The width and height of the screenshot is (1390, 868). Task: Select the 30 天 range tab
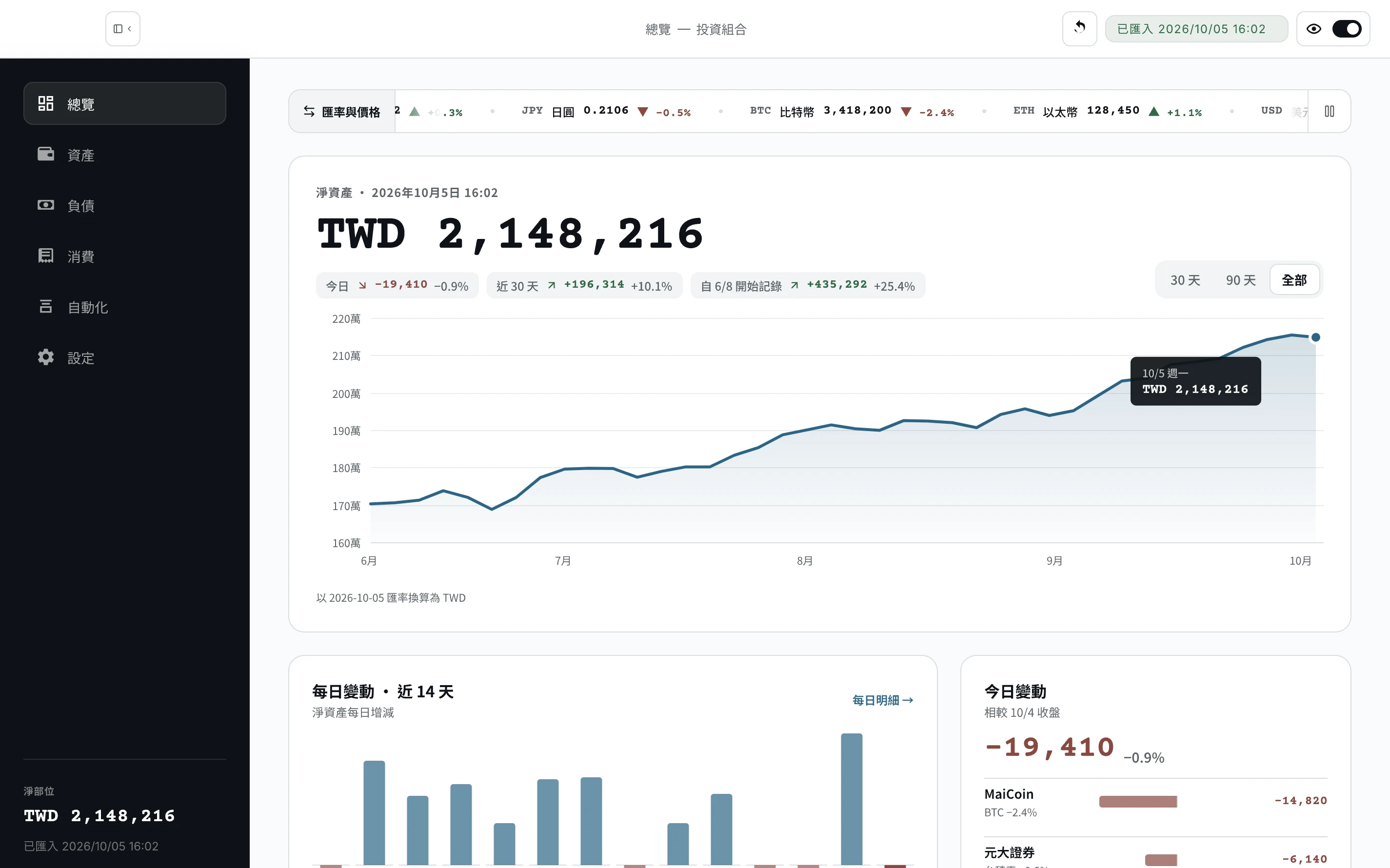pos(1185,280)
